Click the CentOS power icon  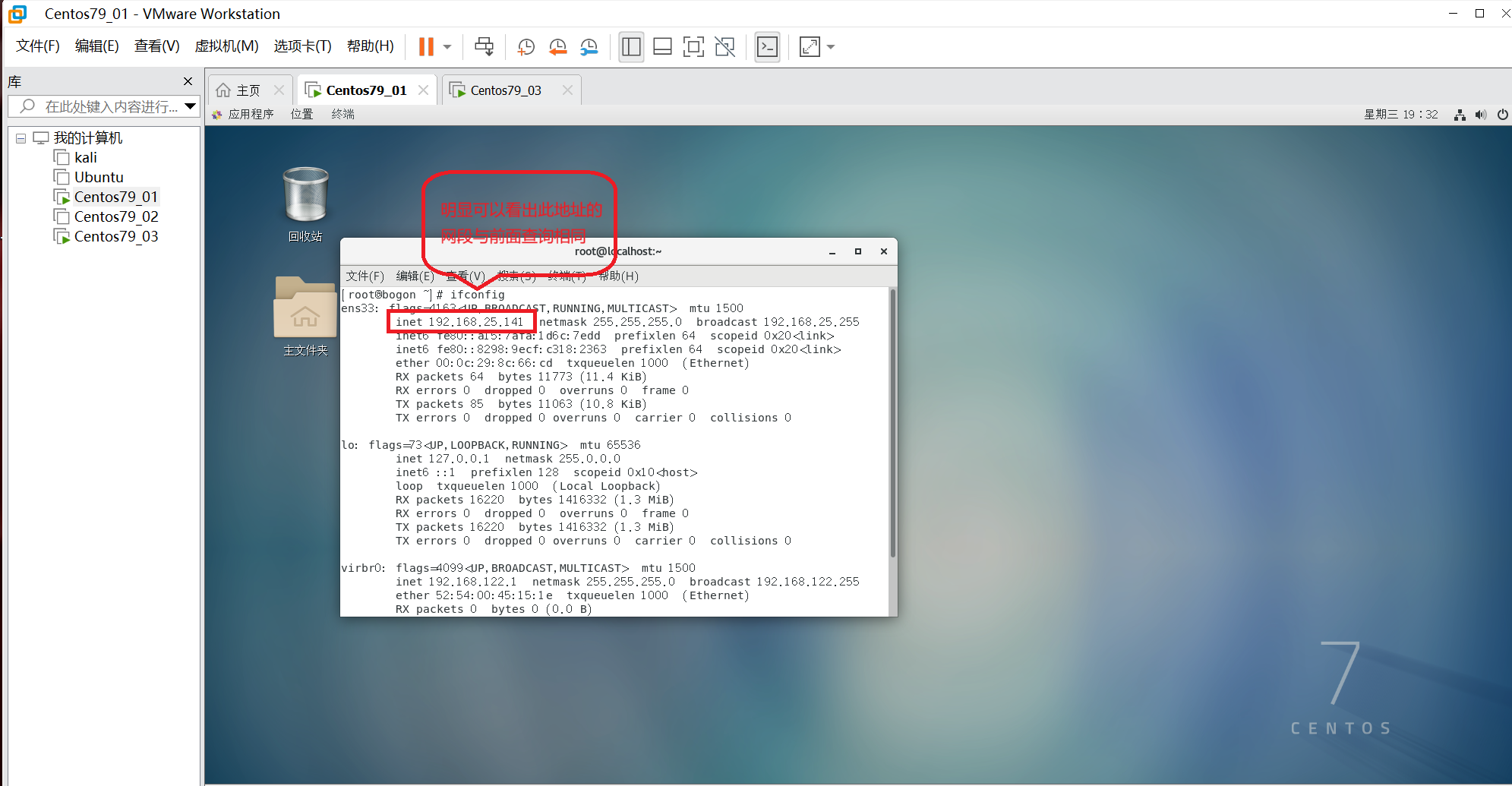click(x=1502, y=115)
